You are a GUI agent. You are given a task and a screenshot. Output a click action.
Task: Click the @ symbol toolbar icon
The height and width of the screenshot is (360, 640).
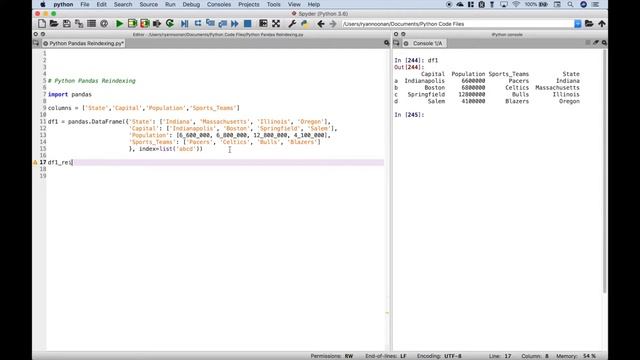104,24
